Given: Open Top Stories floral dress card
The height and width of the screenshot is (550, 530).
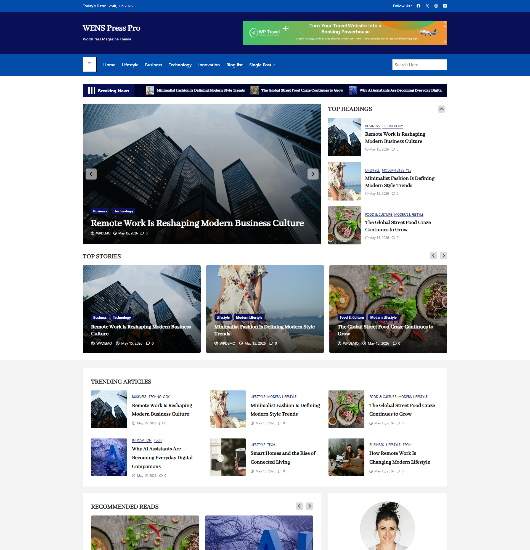Looking at the screenshot, I should [x=265, y=309].
